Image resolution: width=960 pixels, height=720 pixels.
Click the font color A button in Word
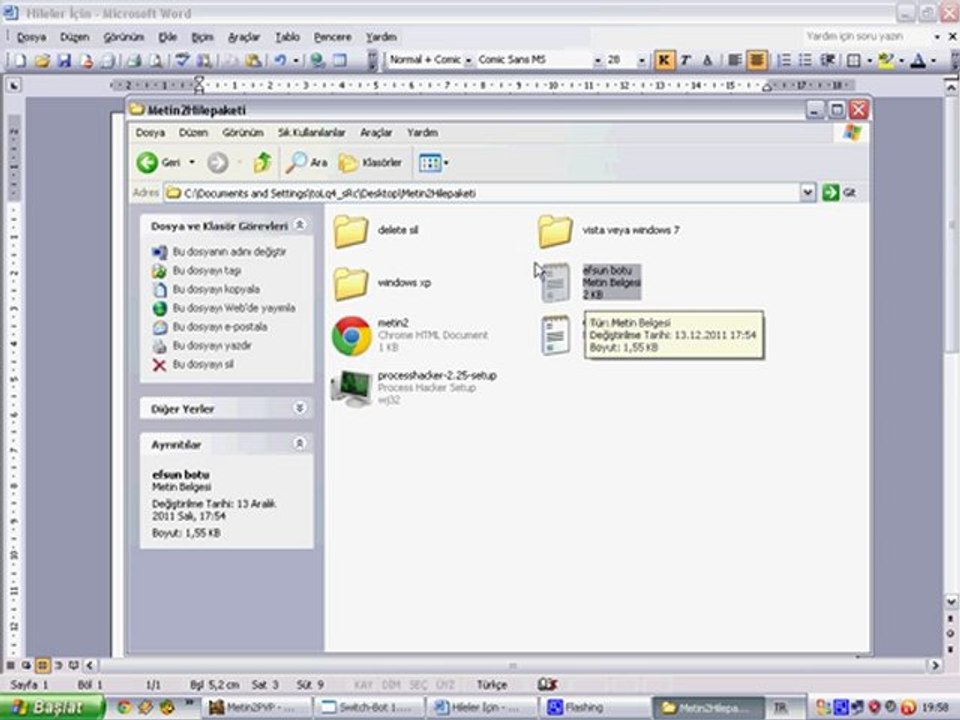[918, 60]
